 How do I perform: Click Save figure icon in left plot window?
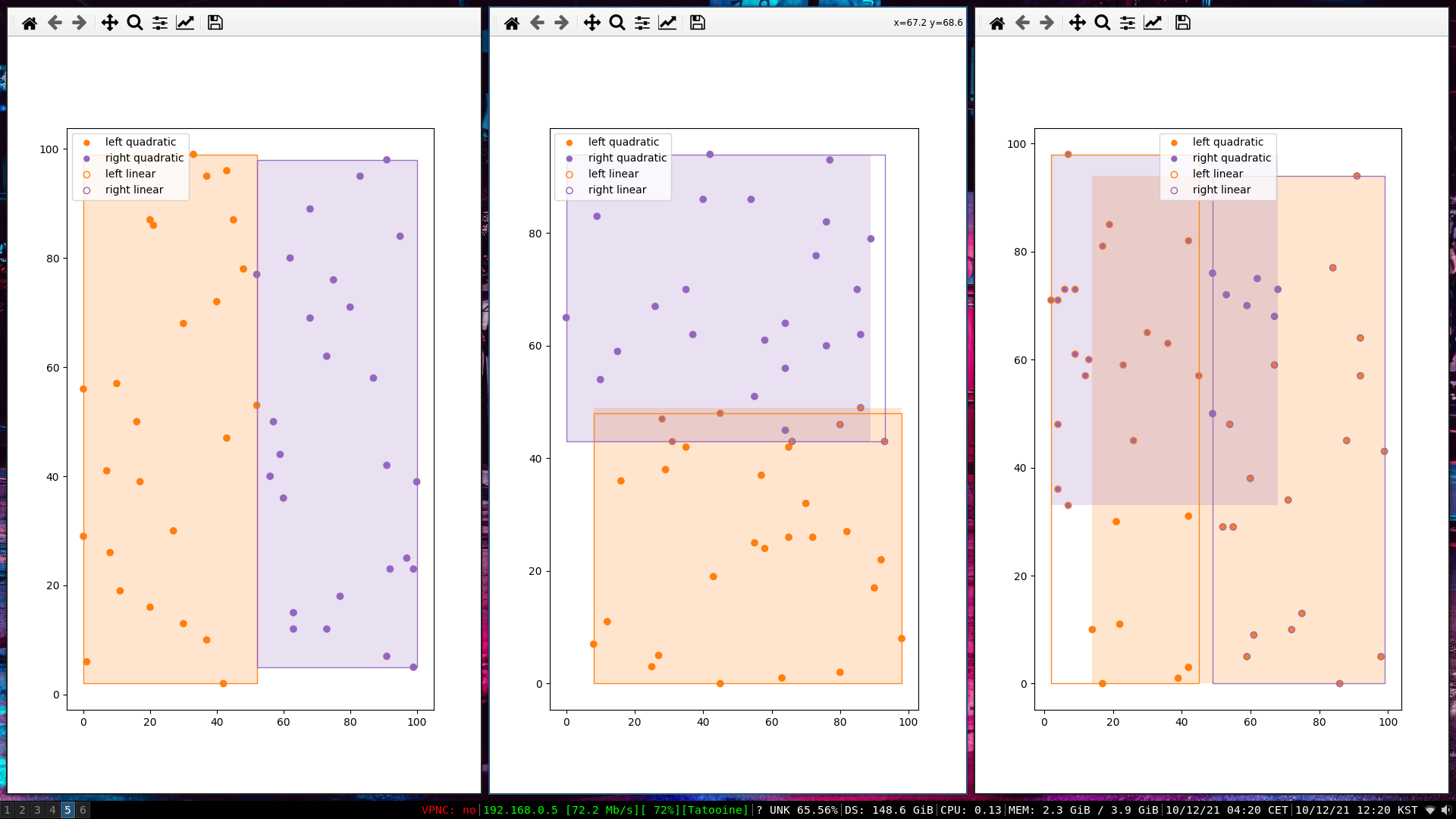[215, 23]
